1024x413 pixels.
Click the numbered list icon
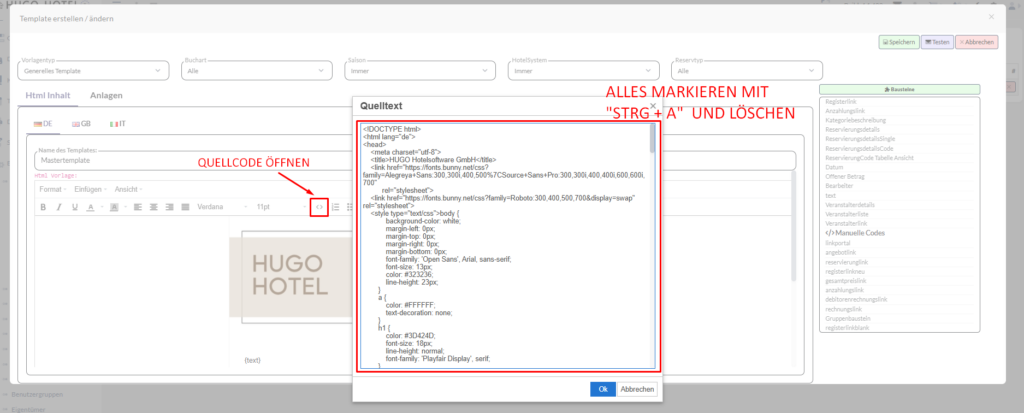click(336, 207)
